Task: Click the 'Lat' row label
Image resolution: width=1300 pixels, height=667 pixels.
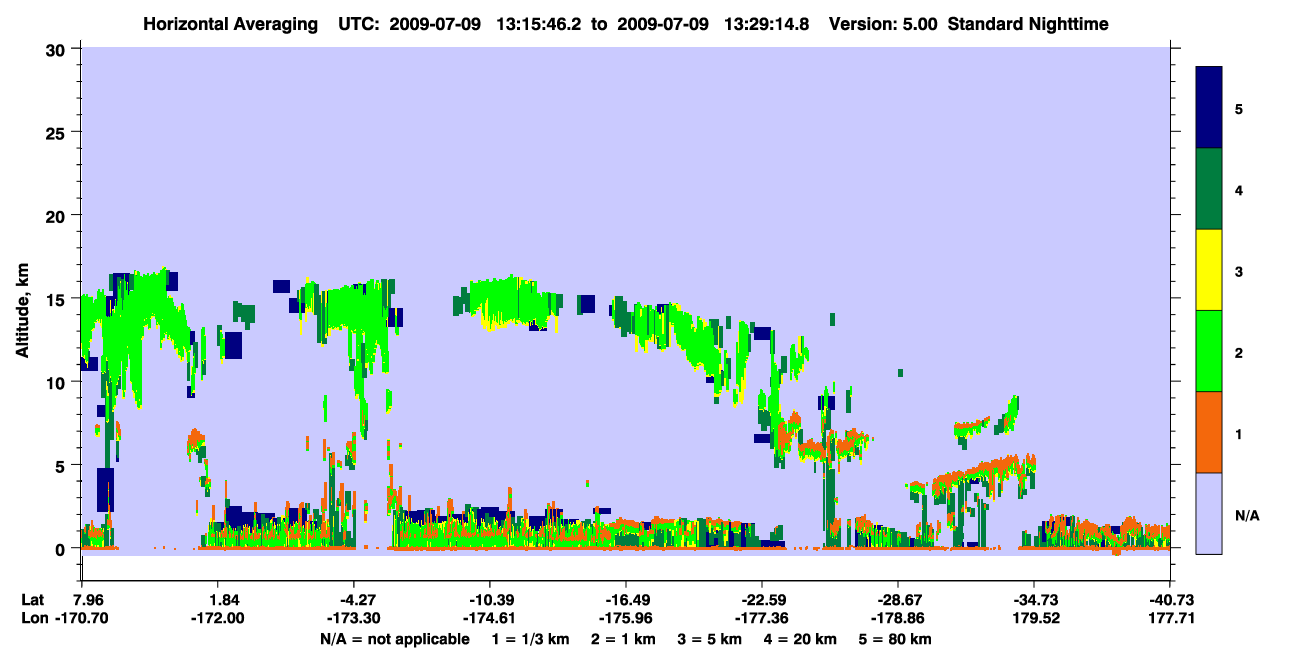Action: tap(32, 600)
